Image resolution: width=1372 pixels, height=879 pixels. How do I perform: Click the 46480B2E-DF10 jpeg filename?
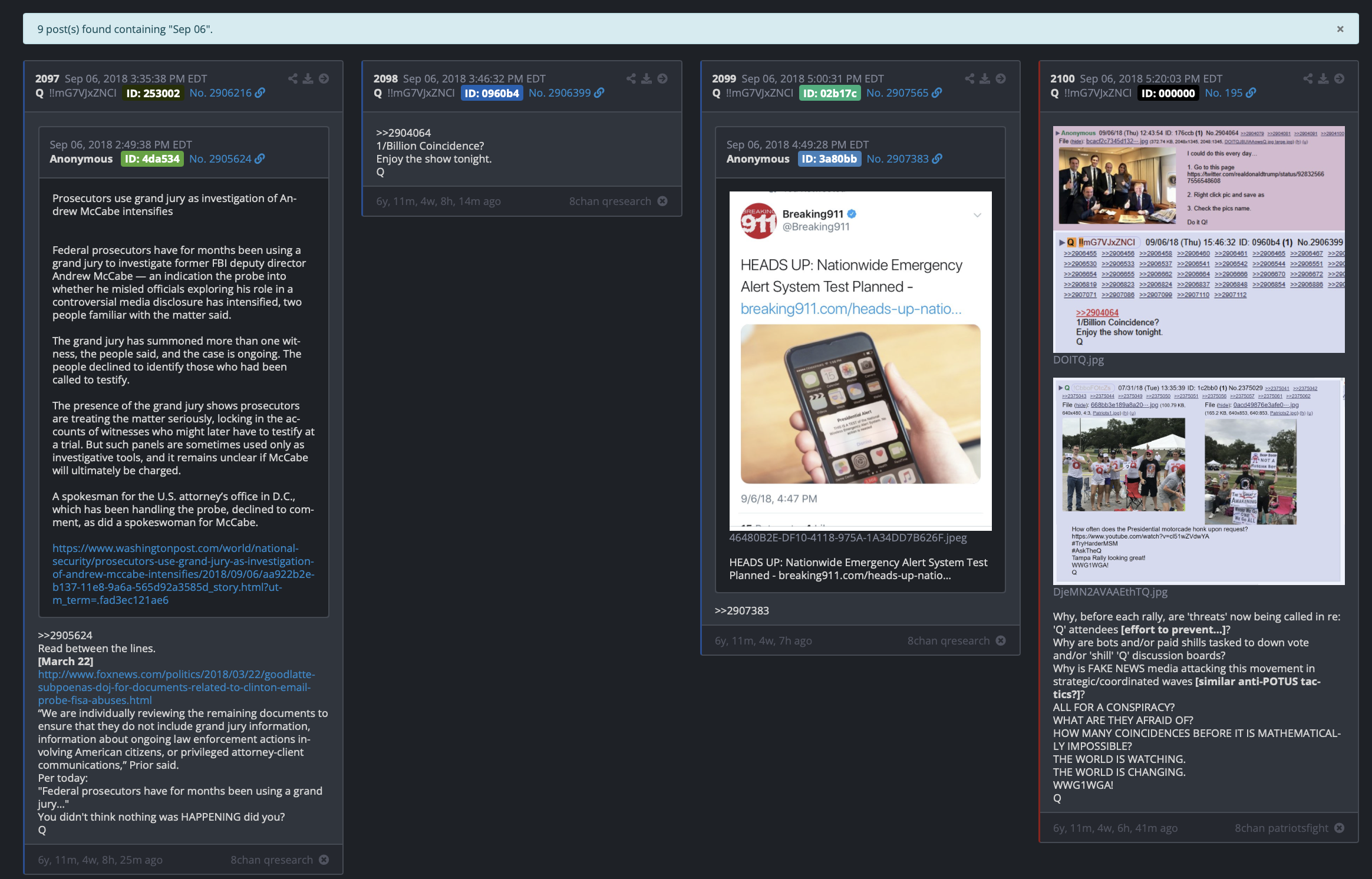[x=848, y=538]
